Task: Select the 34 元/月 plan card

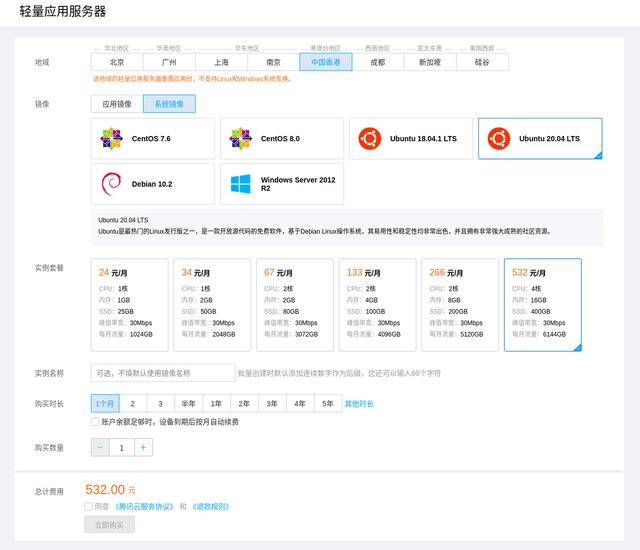Action: (x=212, y=305)
